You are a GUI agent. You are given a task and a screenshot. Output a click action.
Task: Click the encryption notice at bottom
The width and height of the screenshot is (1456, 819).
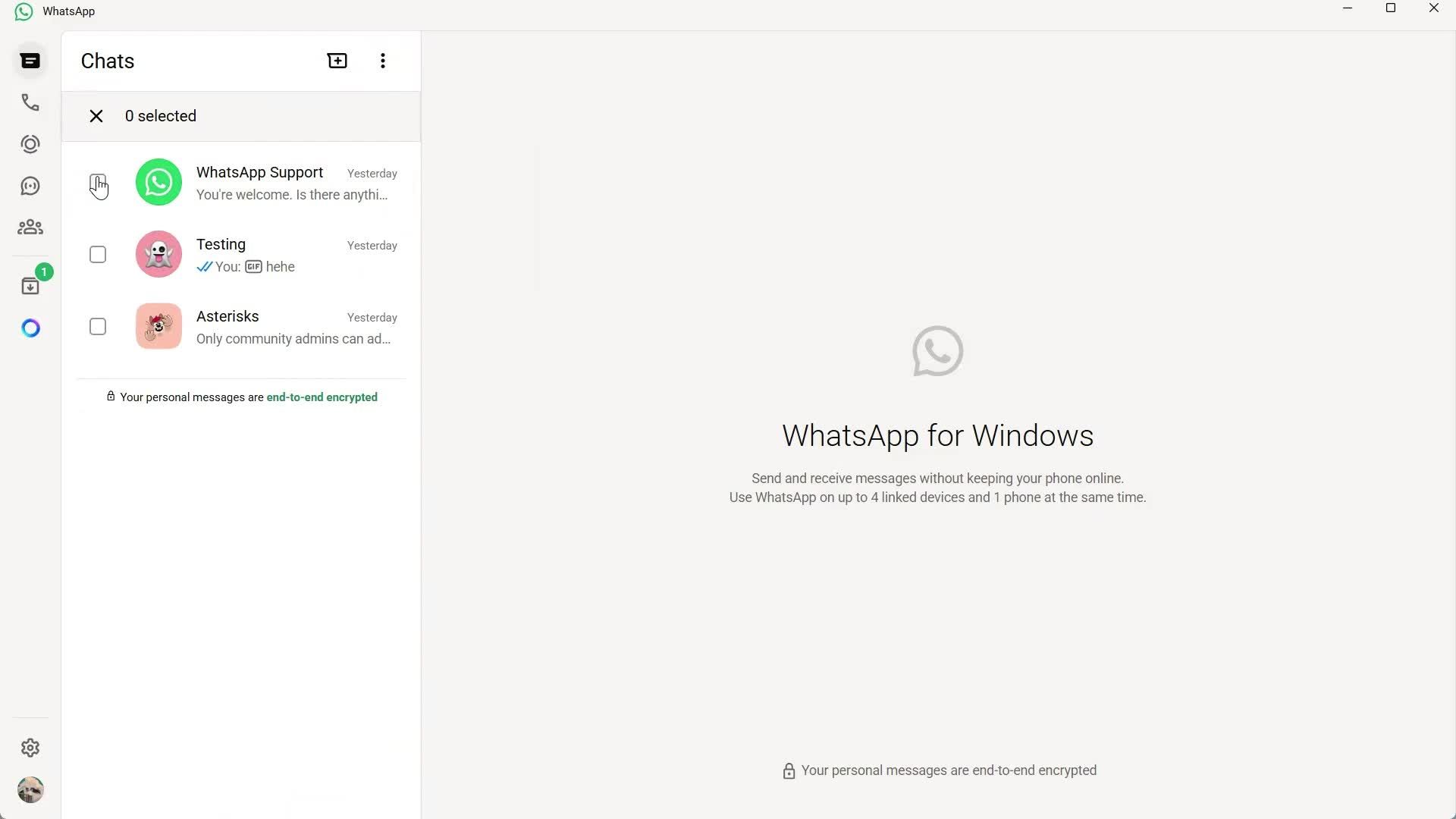(x=938, y=770)
